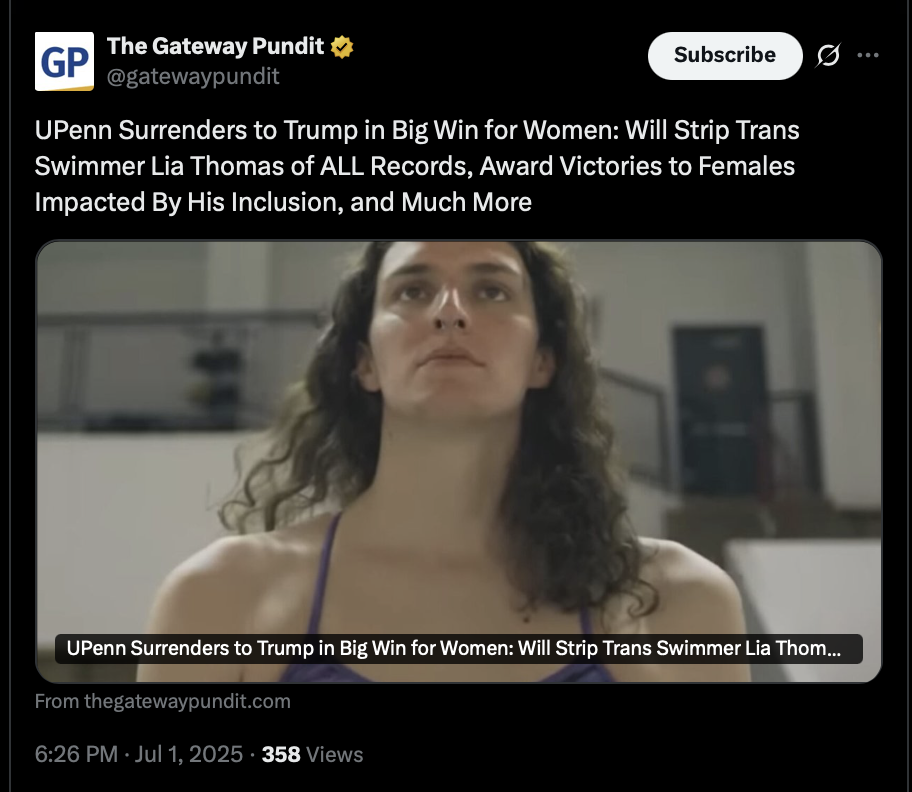
Task: Click the tweet's last line 'Impacted By His Inclusion'
Action: click(283, 202)
